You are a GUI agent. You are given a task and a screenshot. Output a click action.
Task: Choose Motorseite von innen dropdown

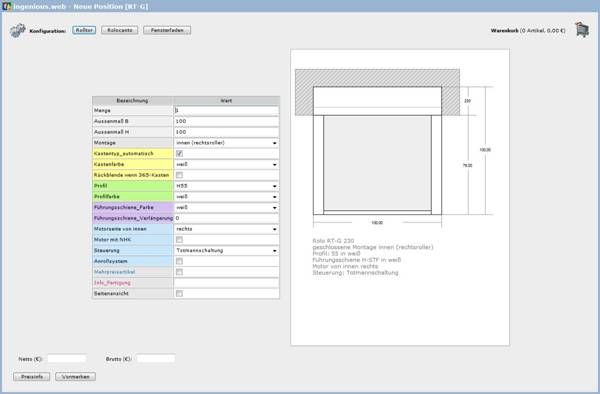(227, 229)
